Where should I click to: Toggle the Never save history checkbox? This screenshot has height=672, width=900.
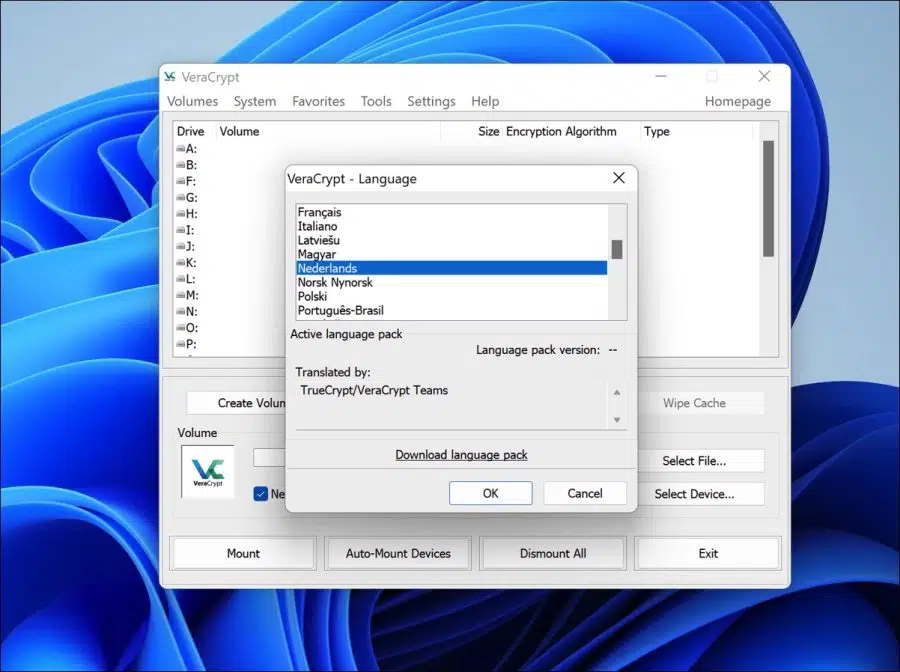coord(261,494)
